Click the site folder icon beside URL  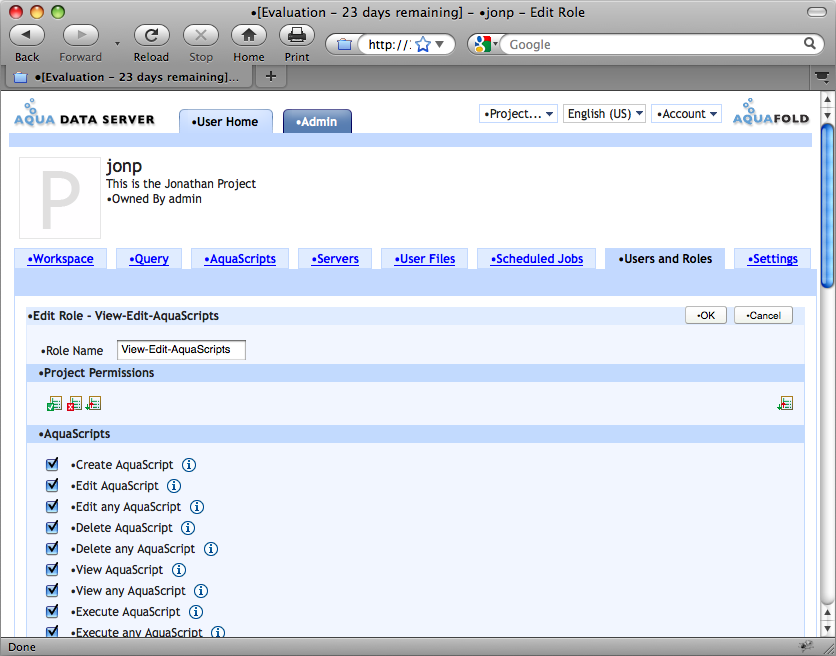344,44
